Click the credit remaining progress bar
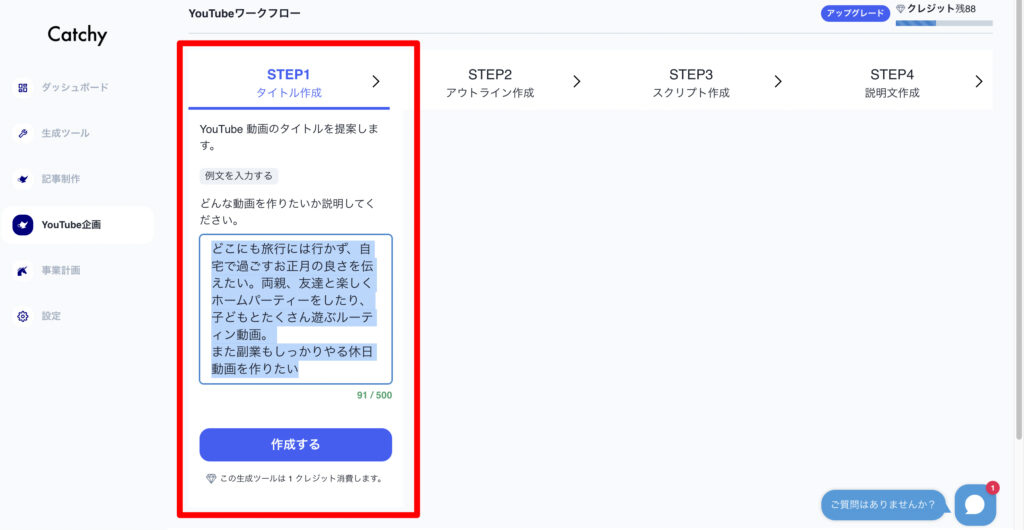This screenshot has height=530, width=1024. [944, 22]
